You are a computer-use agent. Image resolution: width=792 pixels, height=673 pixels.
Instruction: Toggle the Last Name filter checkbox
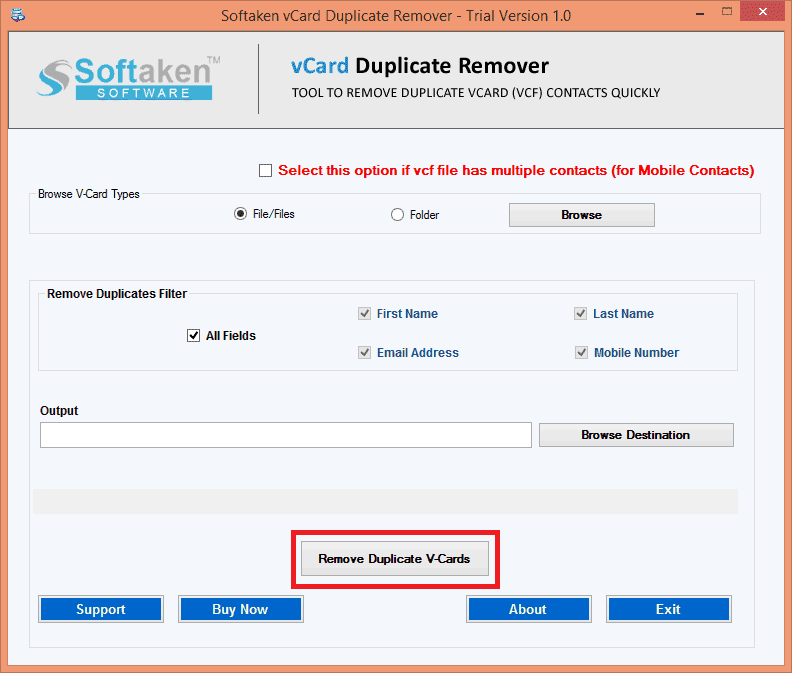coord(580,314)
